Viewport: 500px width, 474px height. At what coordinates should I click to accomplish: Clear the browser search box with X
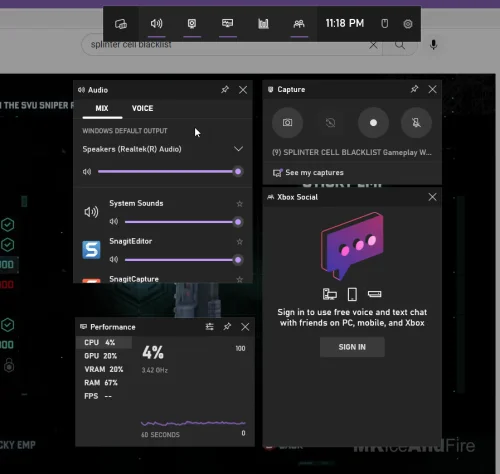pos(373,45)
